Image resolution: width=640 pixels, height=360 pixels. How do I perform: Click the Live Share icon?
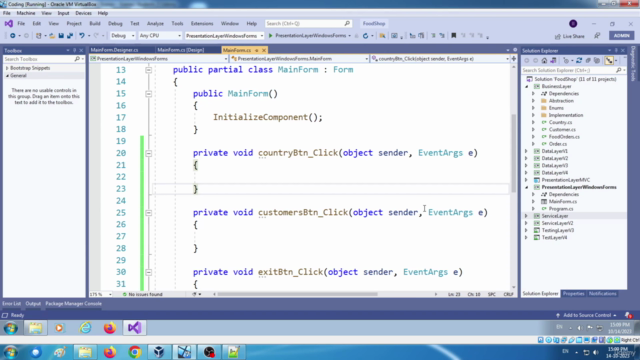(558, 36)
